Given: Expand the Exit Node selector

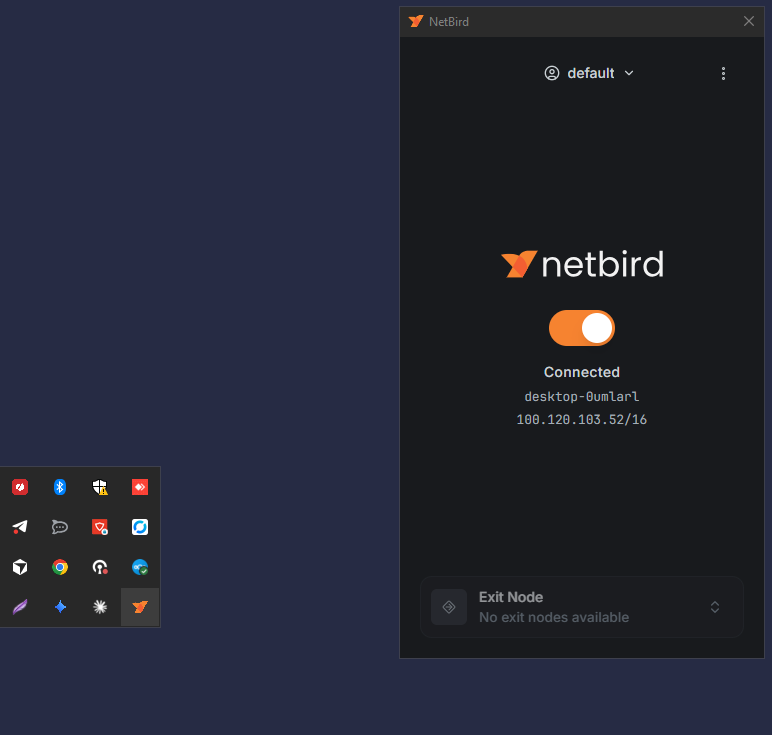Looking at the screenshot, I should point(581,607).
